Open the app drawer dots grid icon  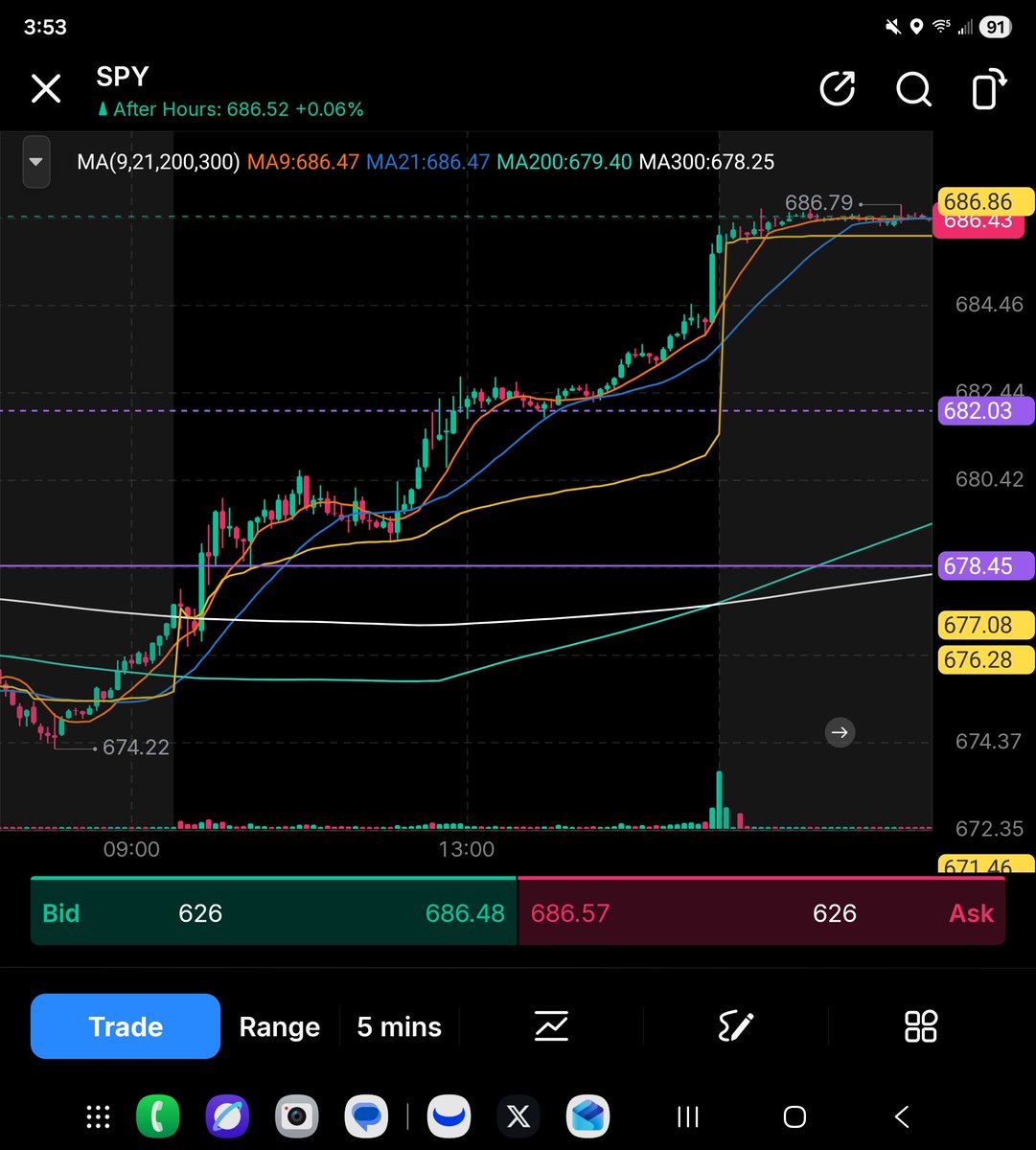(x=98, y=1116)
